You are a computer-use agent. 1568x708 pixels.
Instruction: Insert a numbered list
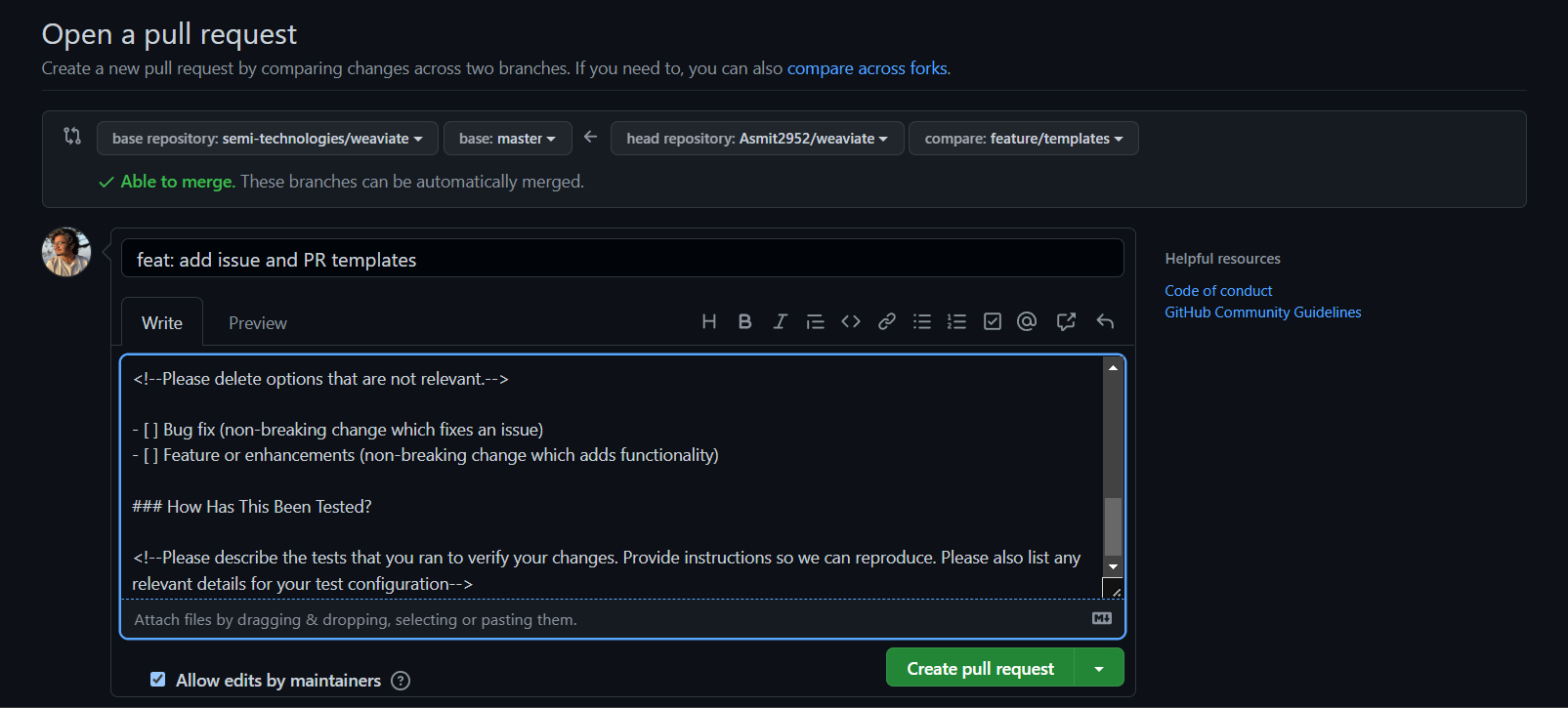click(956, 321)
